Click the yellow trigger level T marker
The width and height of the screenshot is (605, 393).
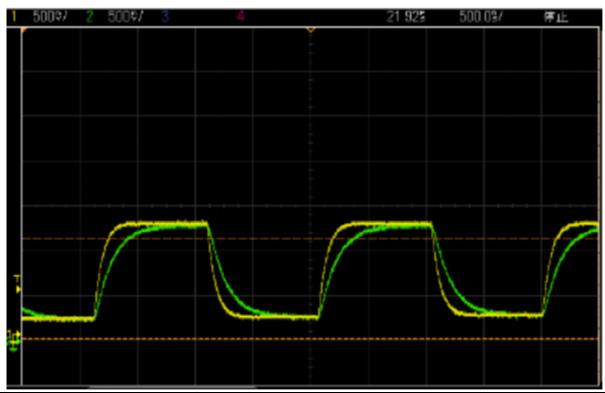(x=17, y=285)
